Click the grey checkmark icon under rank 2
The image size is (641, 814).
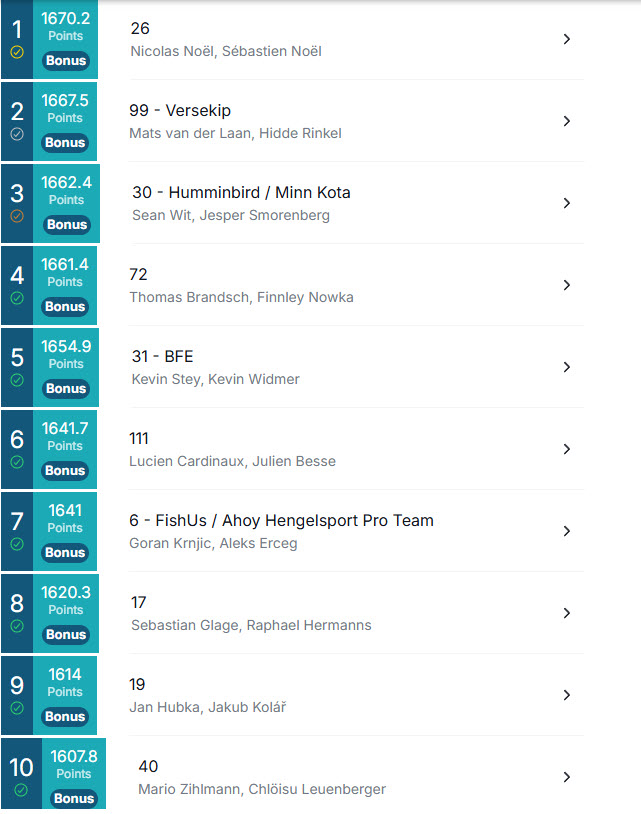(17, 134)
